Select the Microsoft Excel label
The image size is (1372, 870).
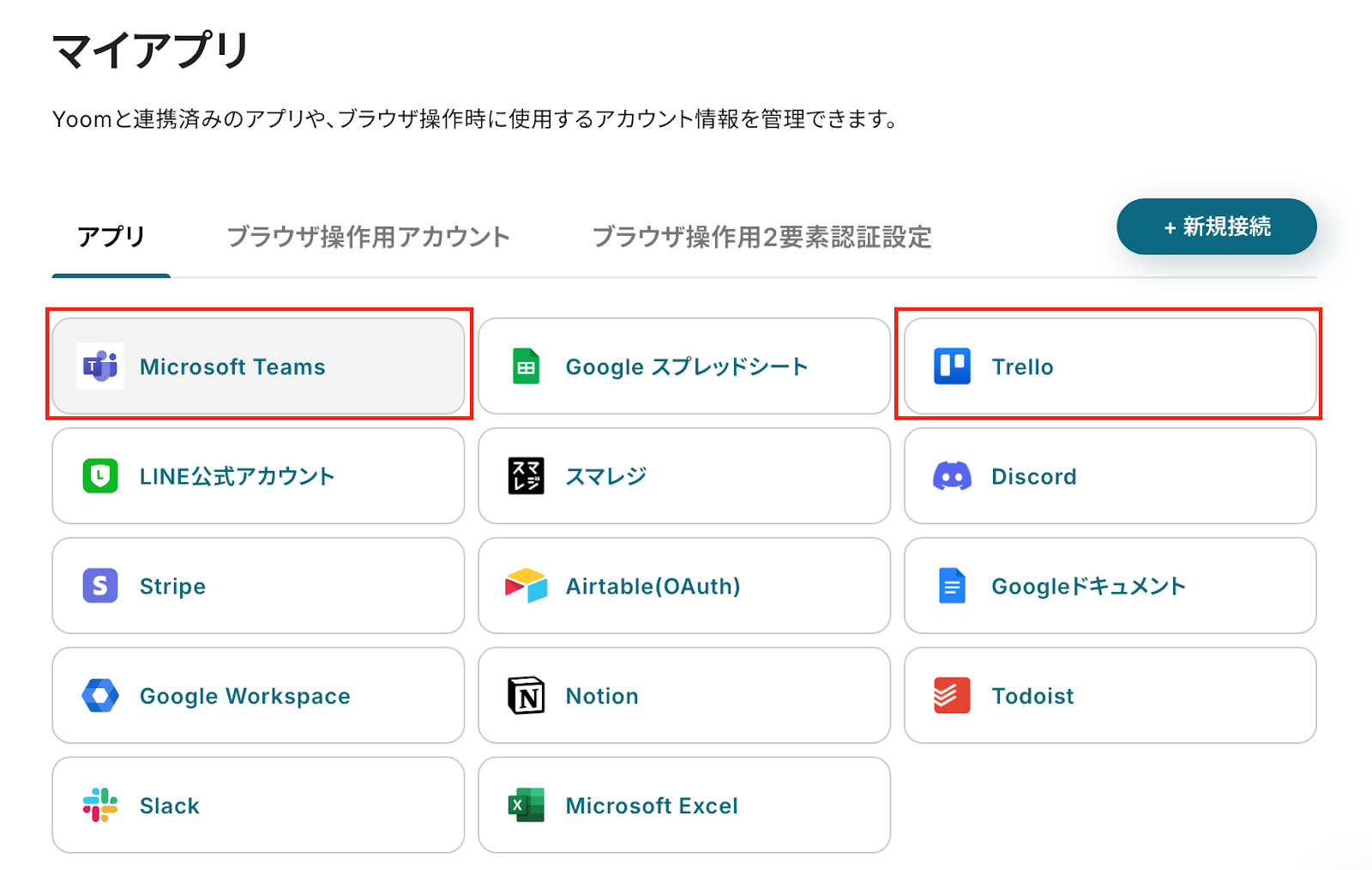(x=652, y=807)
